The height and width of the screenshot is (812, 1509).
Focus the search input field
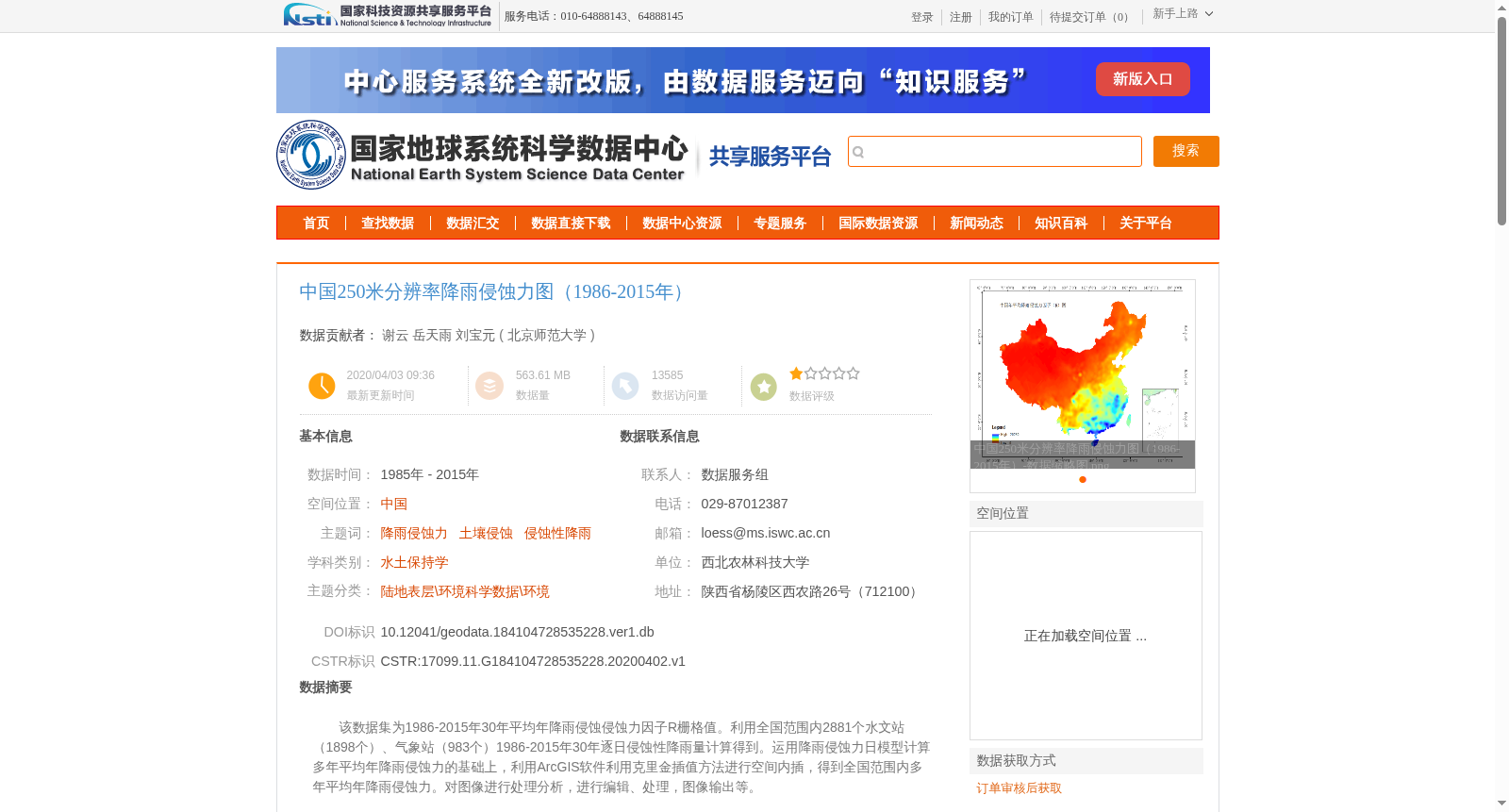point(995,152)
